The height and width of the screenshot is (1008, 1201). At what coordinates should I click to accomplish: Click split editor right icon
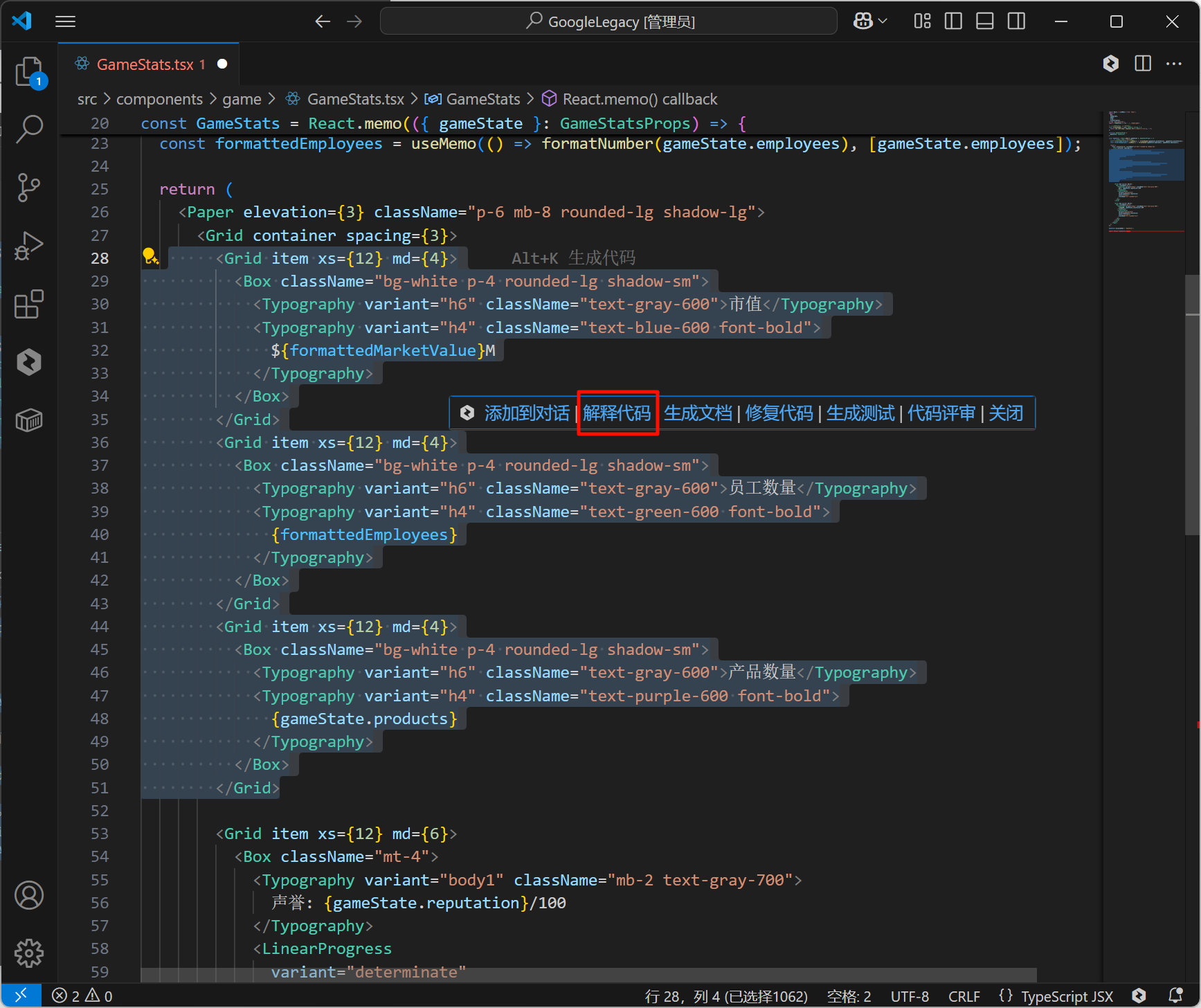[x=1143, y=64]
